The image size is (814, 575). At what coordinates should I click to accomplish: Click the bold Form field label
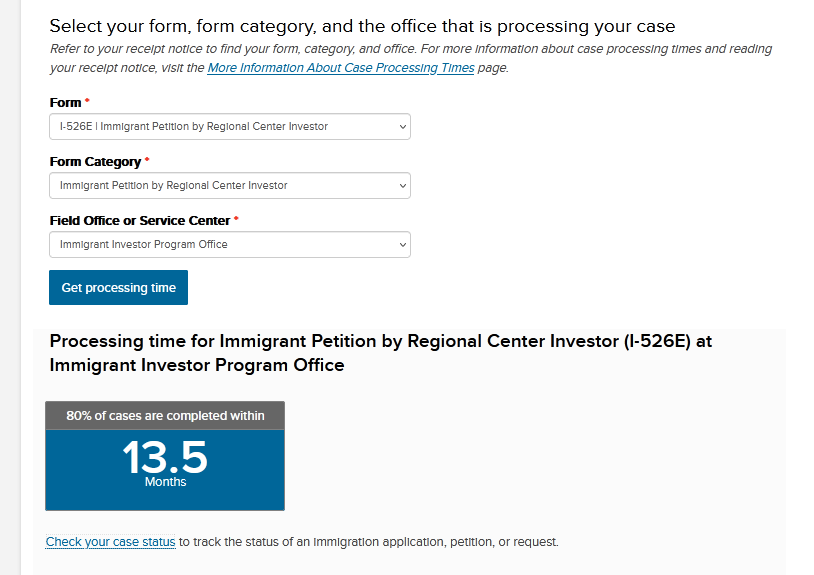click(66, 103)
